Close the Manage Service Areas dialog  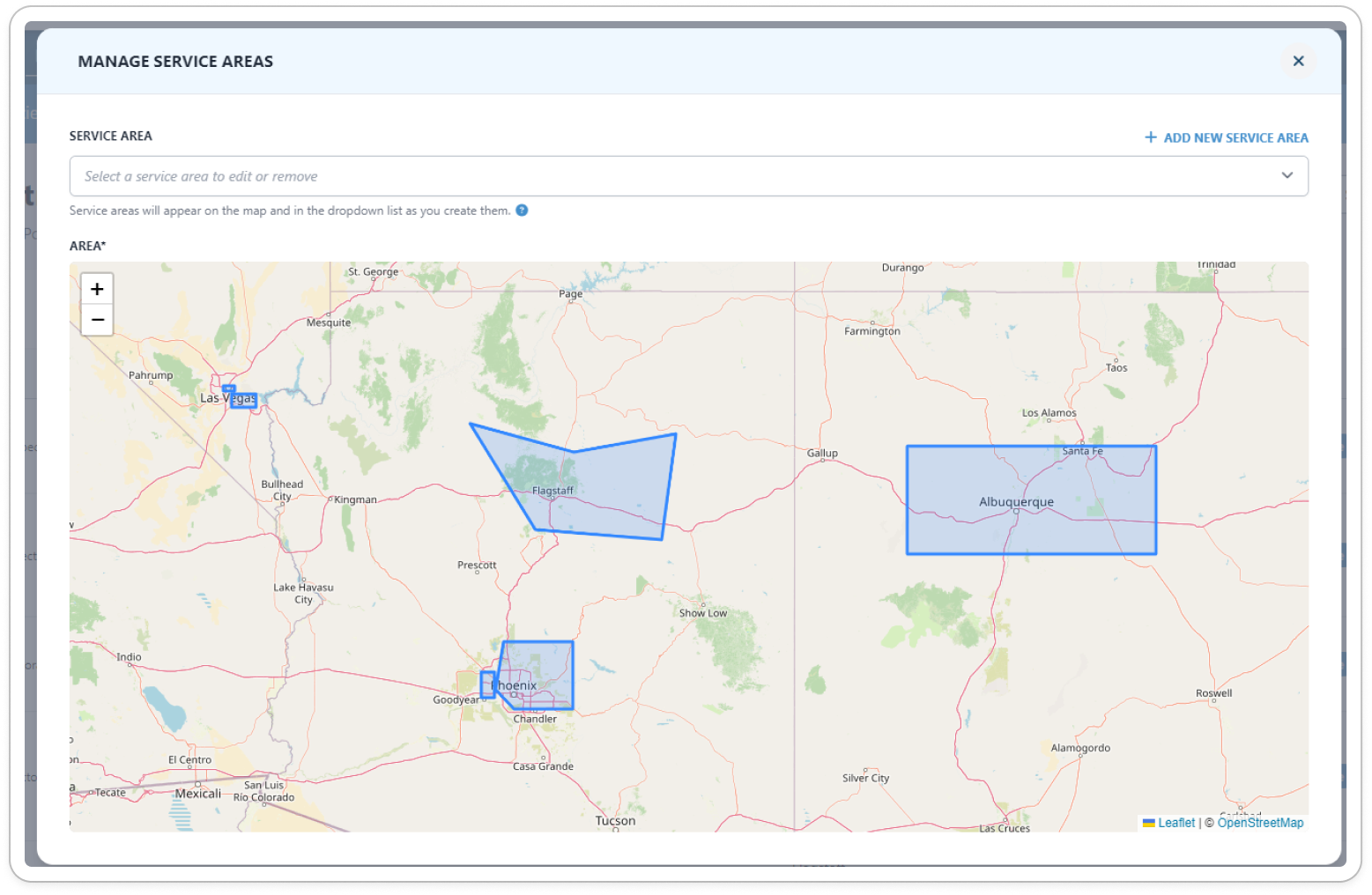pyautogui.click(x=1298, y=61)
